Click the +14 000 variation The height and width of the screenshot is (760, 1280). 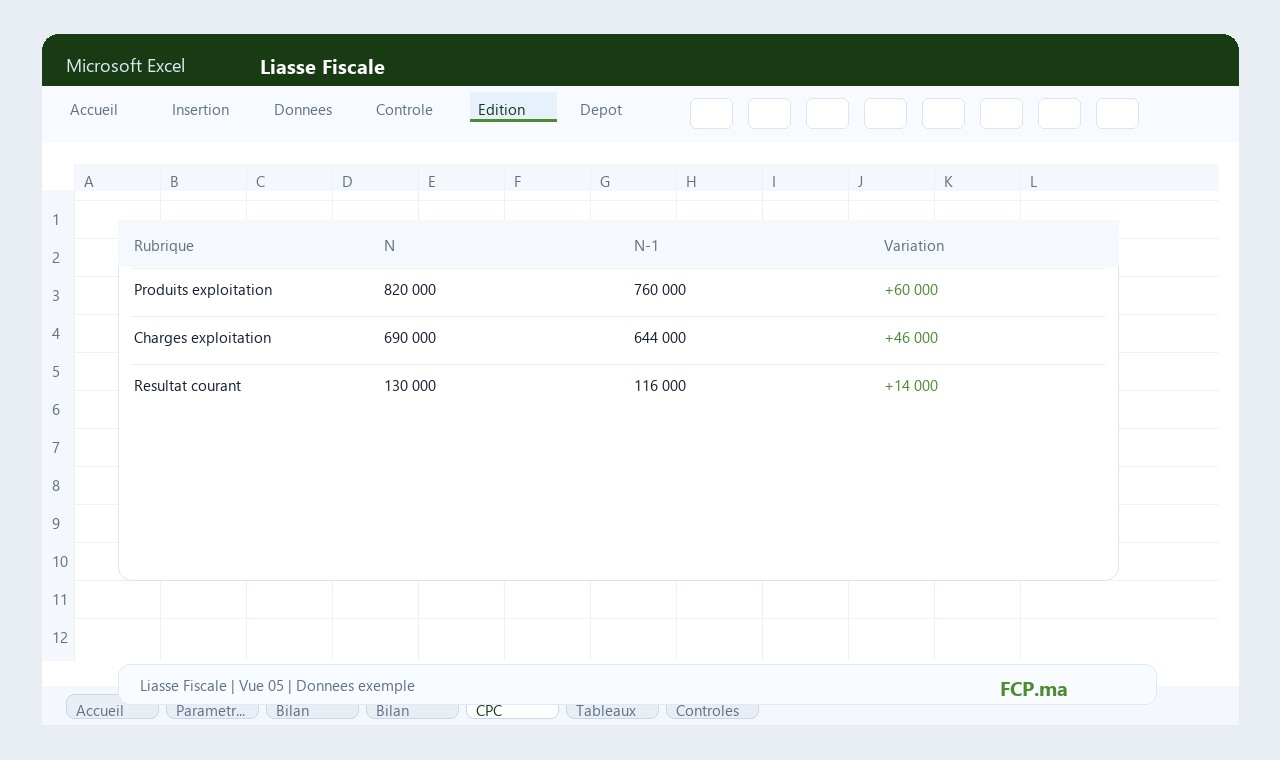[x=911, y=386]
